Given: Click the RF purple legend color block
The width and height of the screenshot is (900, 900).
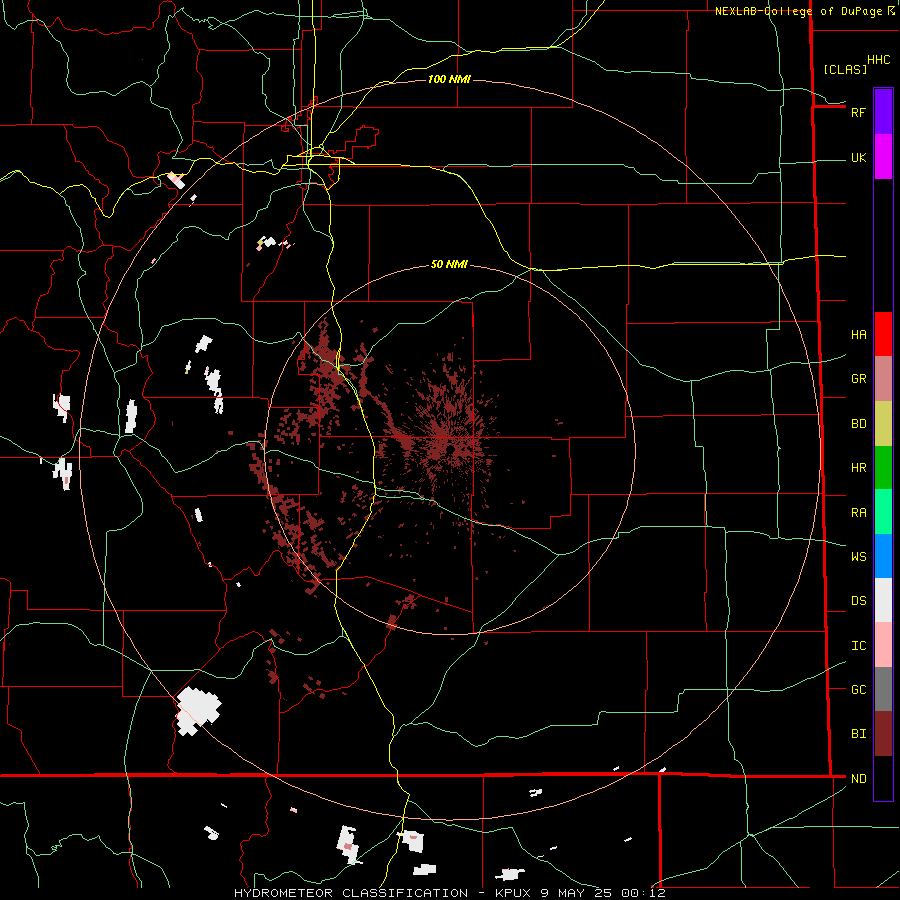Looking at the screenshot, I should (883, 111).
